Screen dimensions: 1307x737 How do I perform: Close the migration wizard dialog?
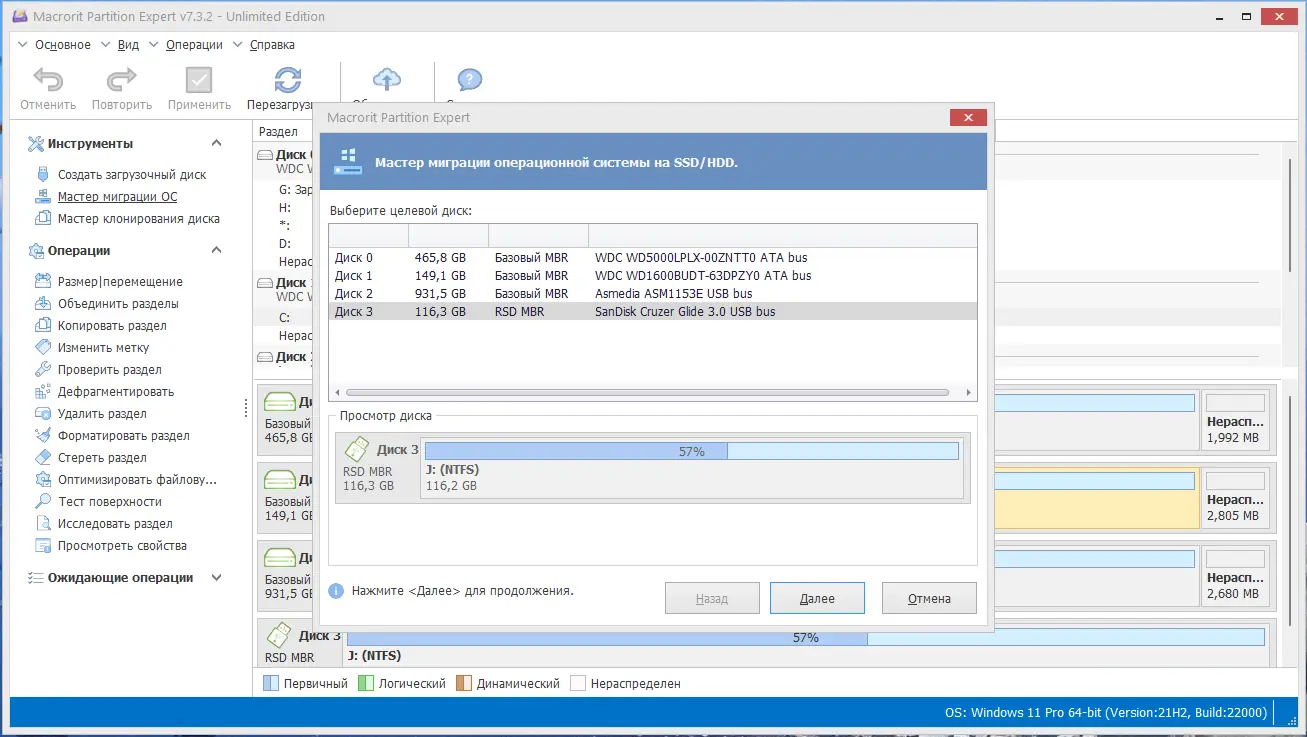(x=967, y=118)
